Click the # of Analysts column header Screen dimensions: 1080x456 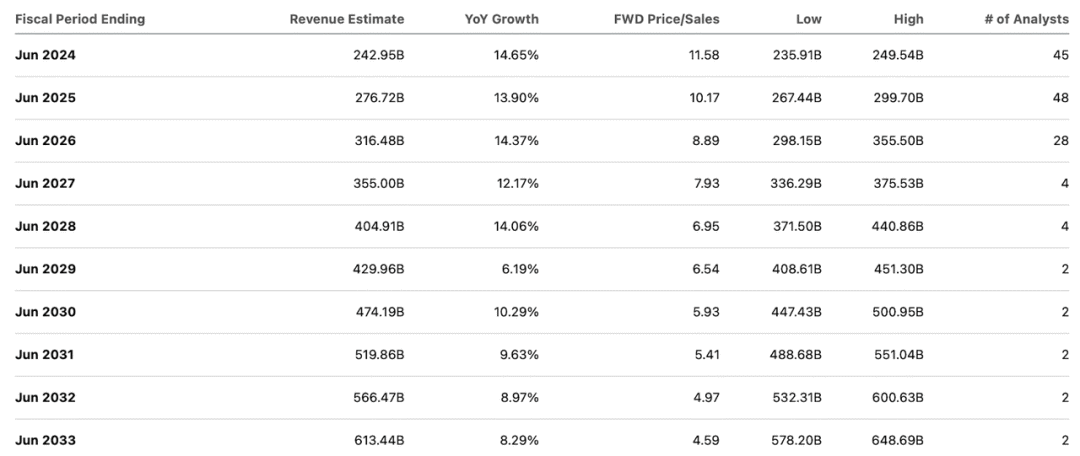1027,19
